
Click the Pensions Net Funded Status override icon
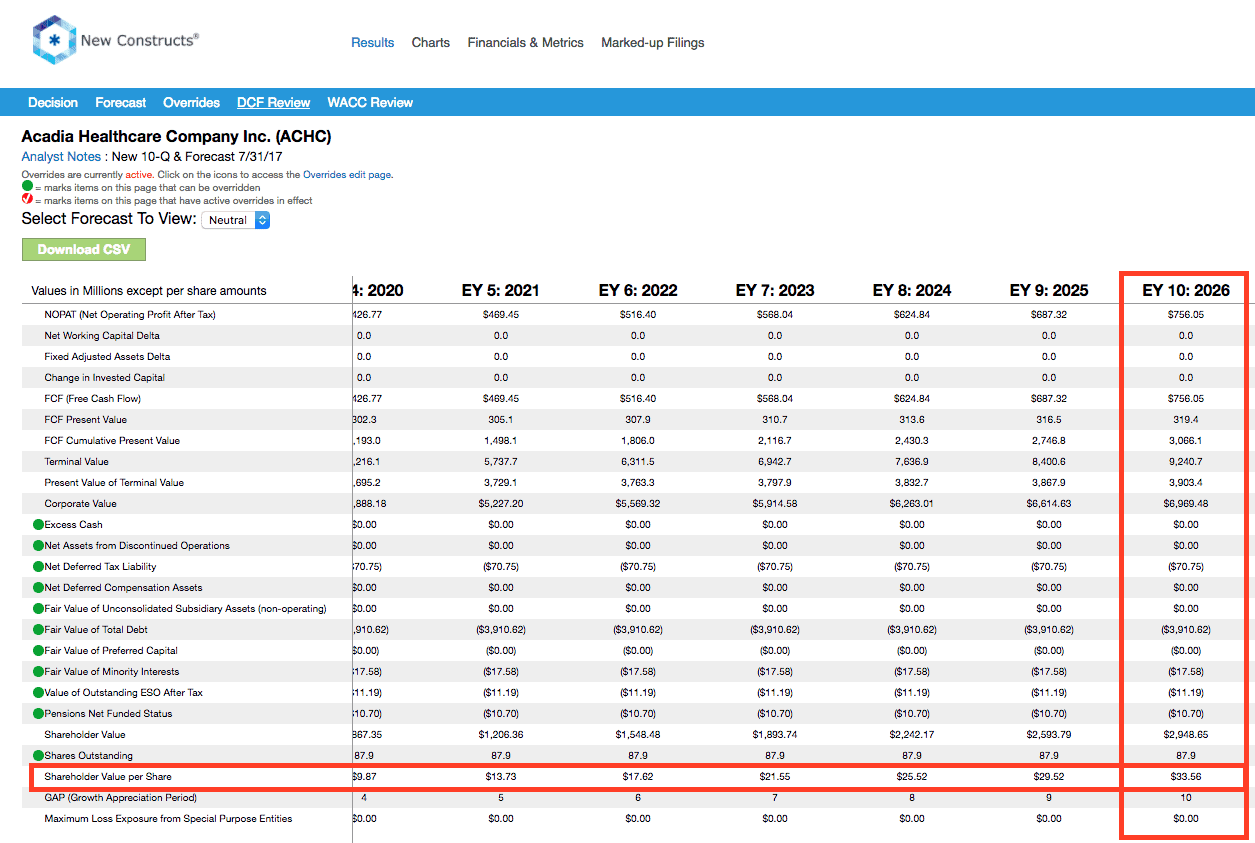point(38,714)
